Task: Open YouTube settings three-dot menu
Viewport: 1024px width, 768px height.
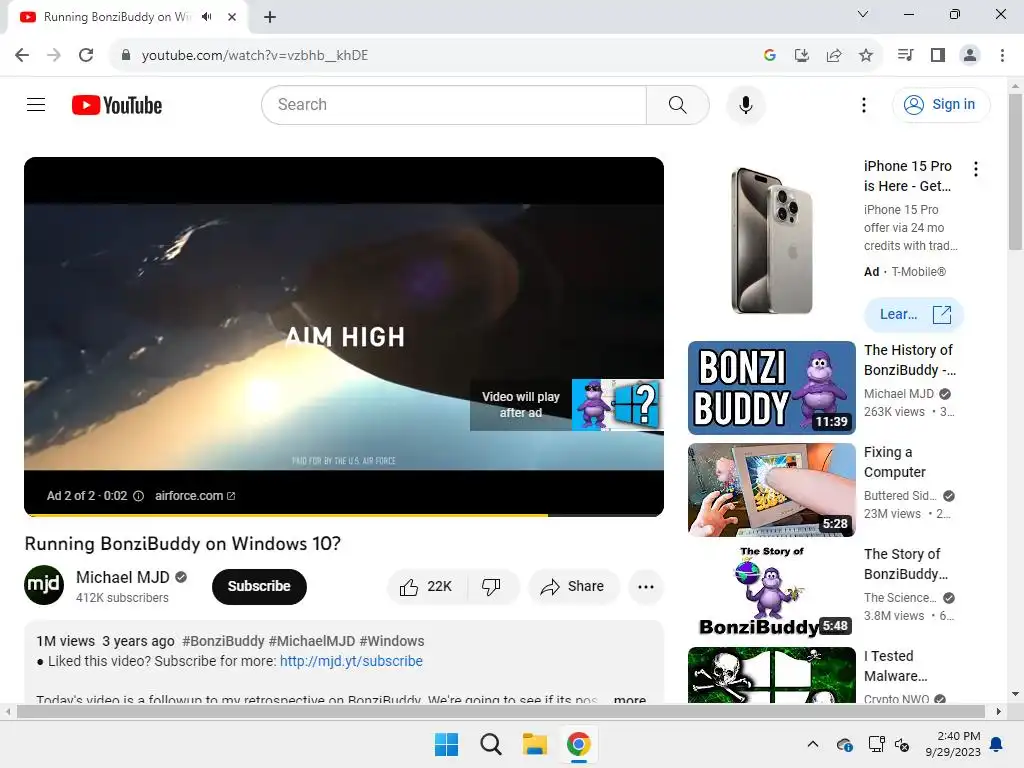Action: 863,104
